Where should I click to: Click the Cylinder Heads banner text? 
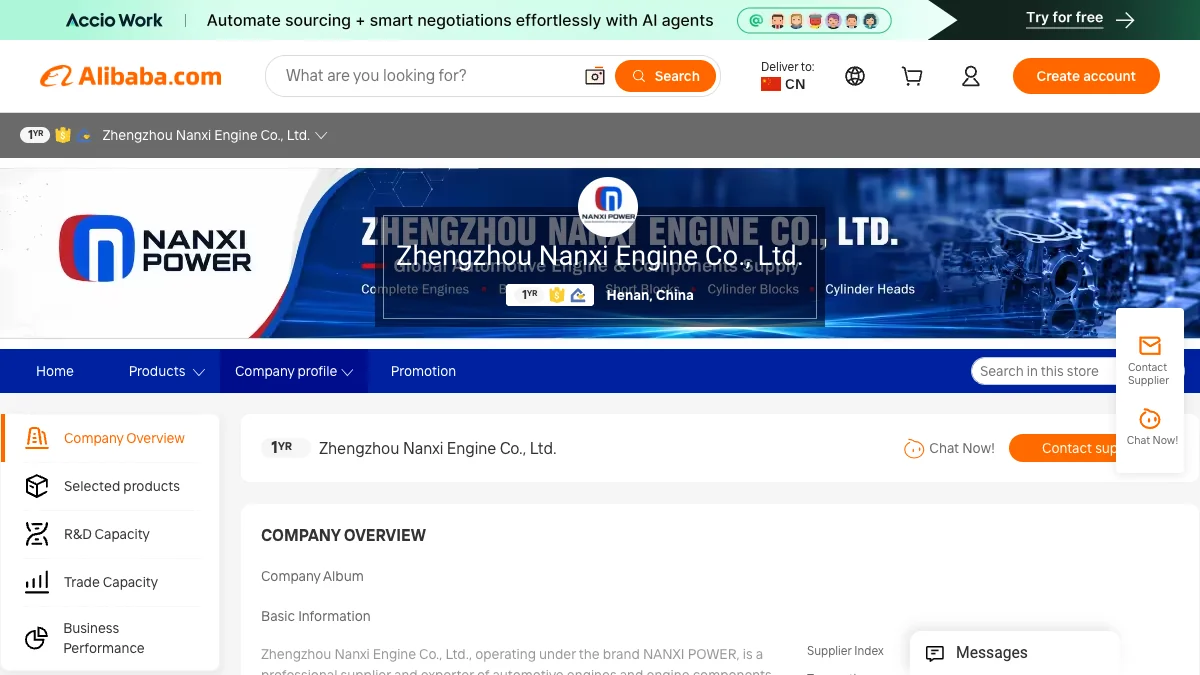870,289
